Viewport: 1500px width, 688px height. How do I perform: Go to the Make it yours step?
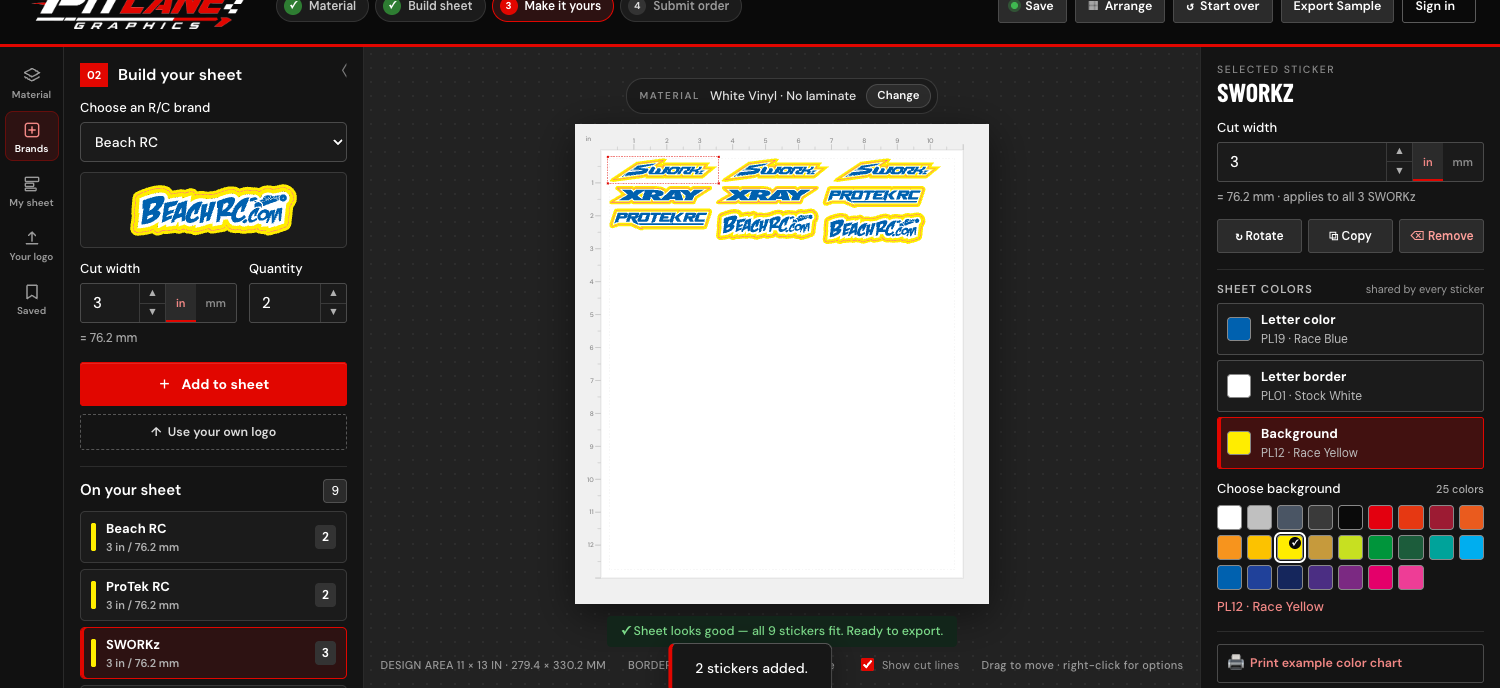[x=553, y=6]
